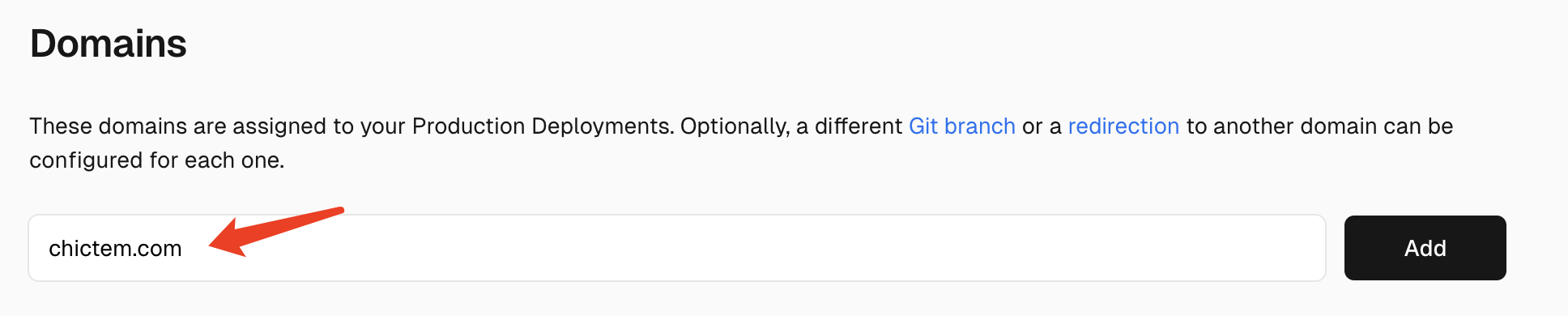
Task: Click the red arrow annotation
Action: pos(276,232)
